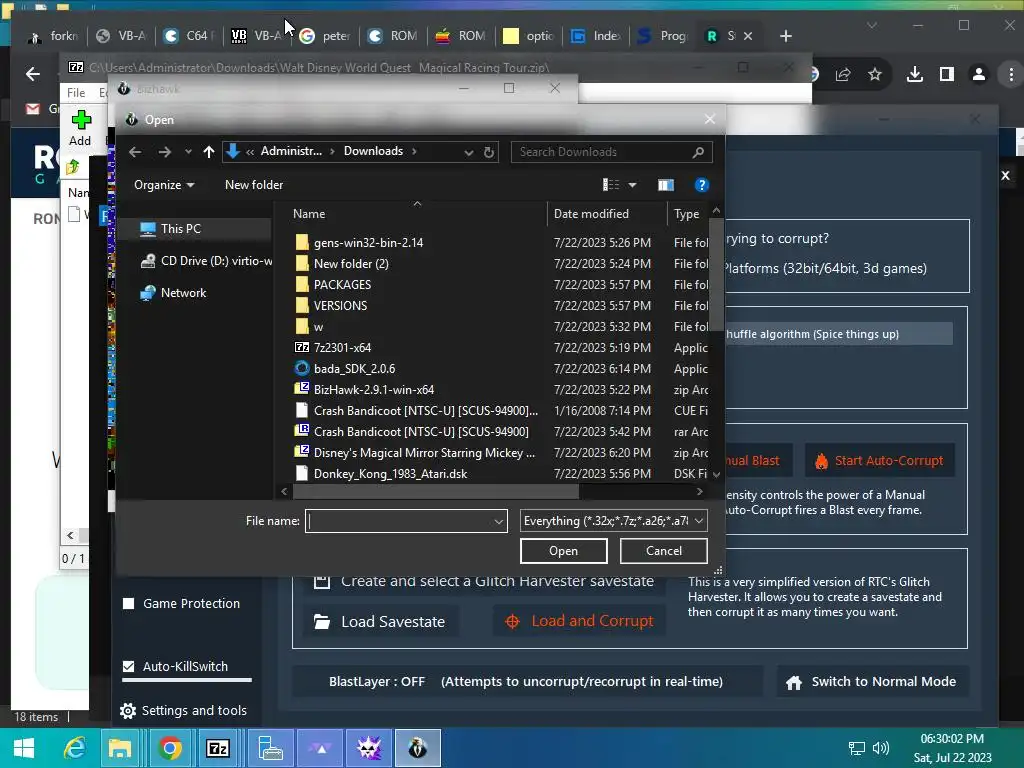Click the horizontal file list scrollbar
The height and width of the screenshot is (768, 1024).
(x=436, y=491)
